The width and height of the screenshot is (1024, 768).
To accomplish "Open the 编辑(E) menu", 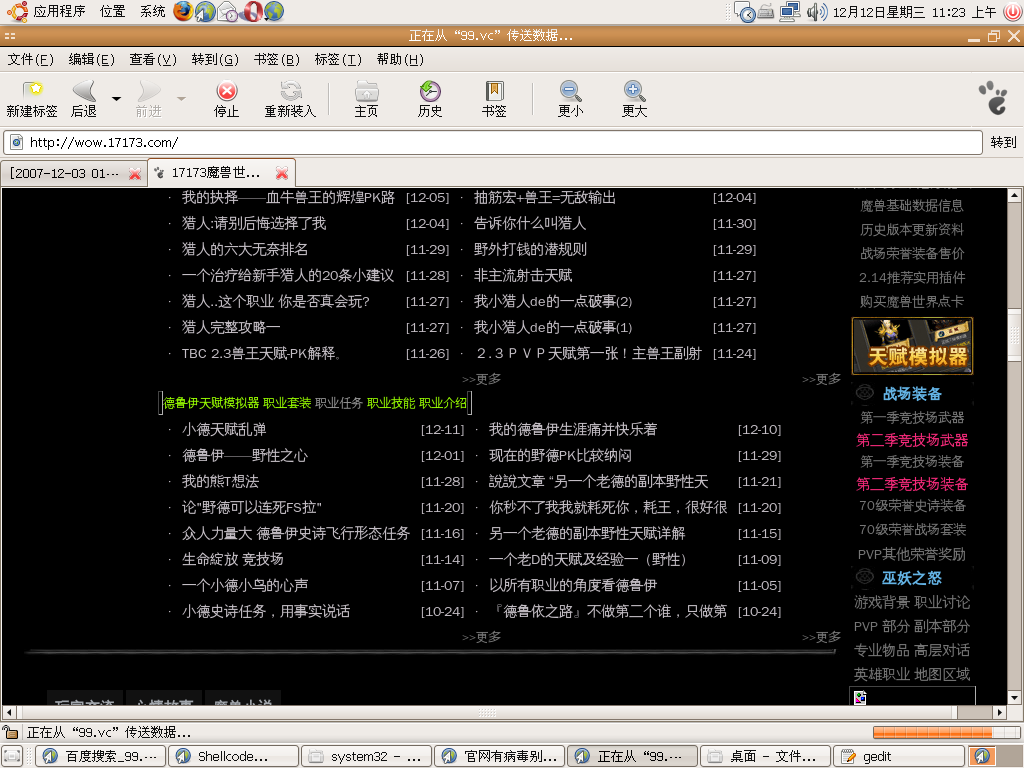I will click(91, 59).
